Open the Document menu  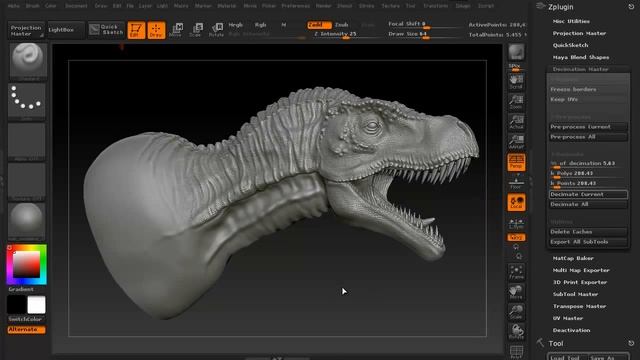(76, 6)
